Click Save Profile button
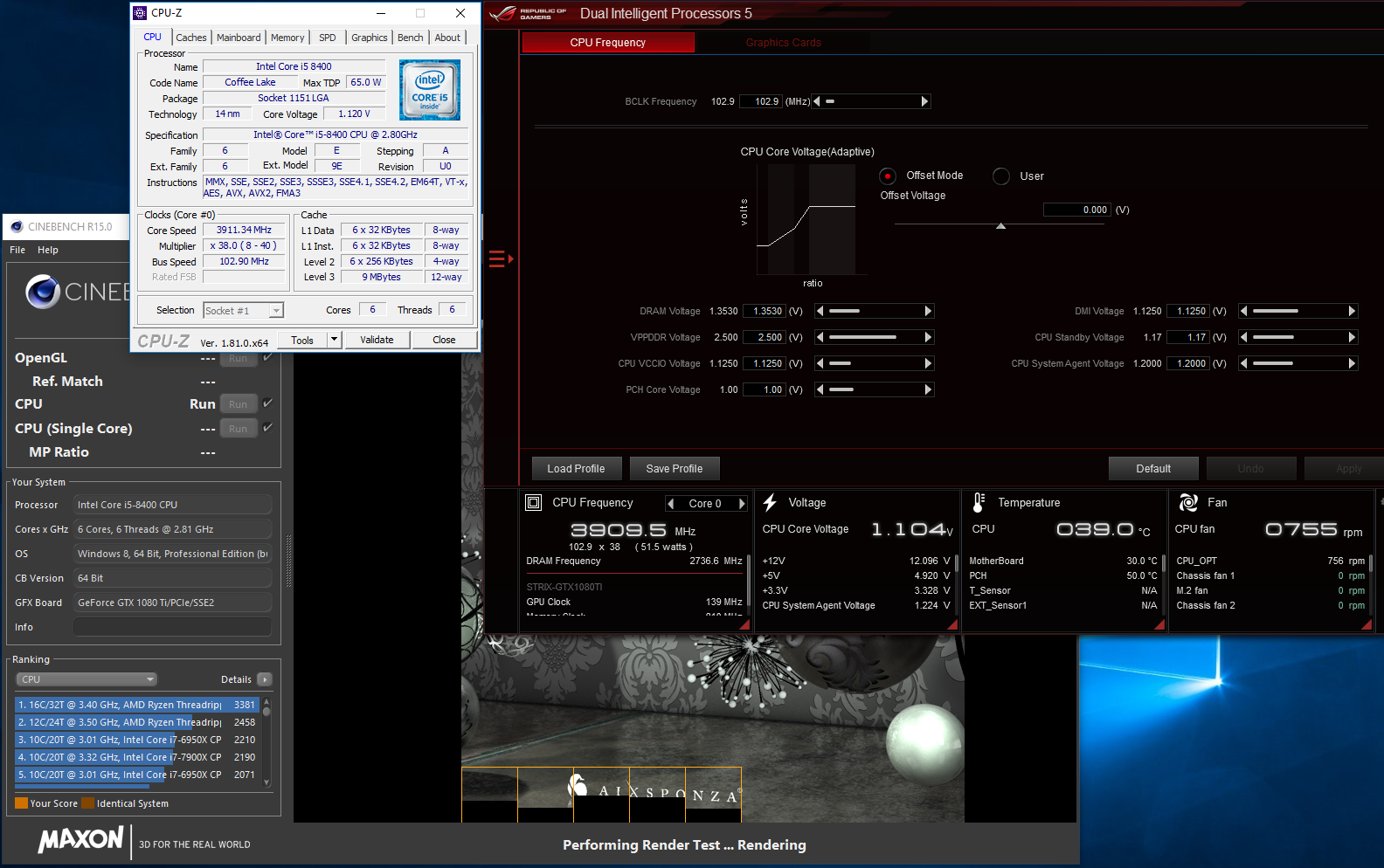Viewport: 1384px width, 868px height. [x=675, y=469]
